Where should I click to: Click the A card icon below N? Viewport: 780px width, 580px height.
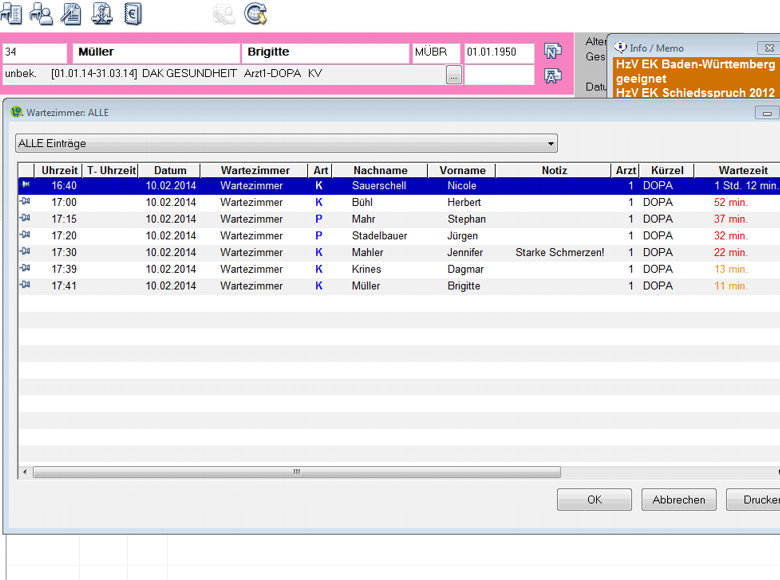pos(552,76)
